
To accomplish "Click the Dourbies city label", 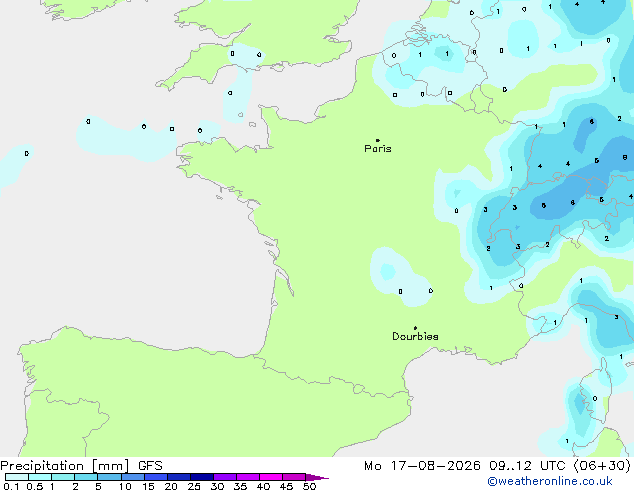I will (x=415, y=336).
